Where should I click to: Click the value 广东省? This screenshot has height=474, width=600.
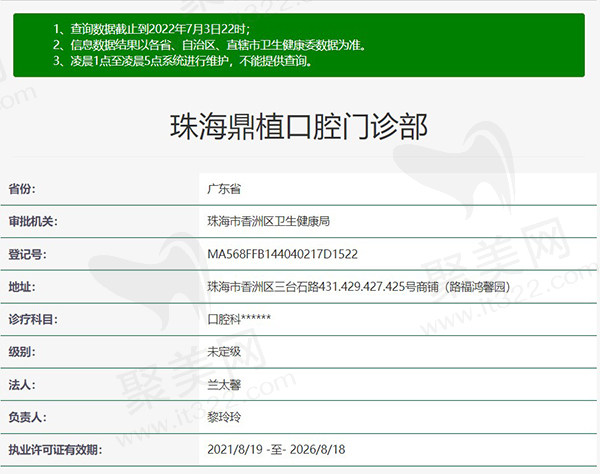(x=224, y=189)
